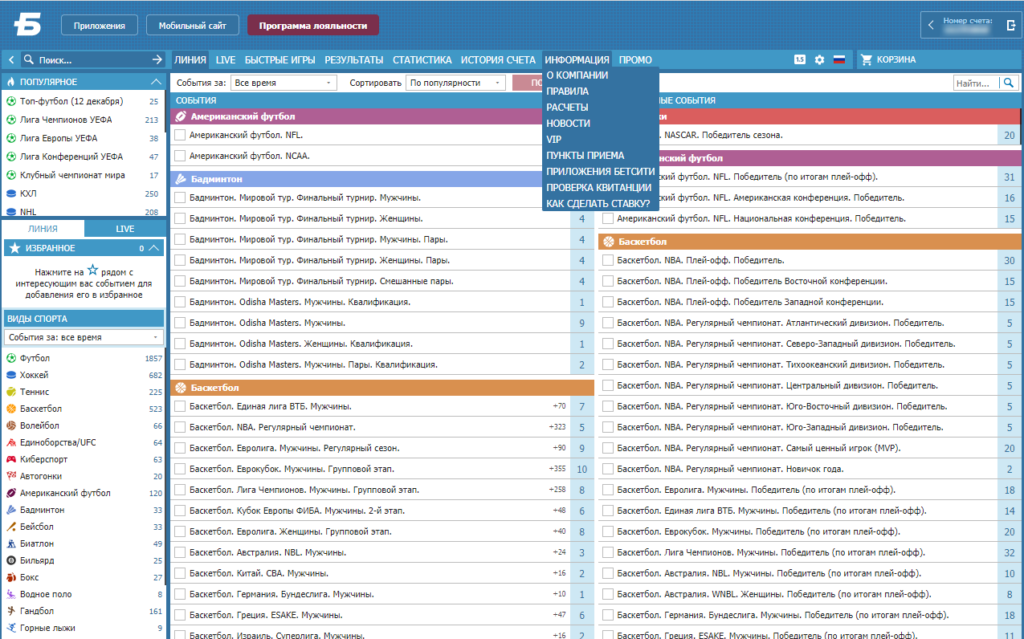Tick checkbox for Американский футбол. NFL.

pyautogui.click(x=180, y=135)
